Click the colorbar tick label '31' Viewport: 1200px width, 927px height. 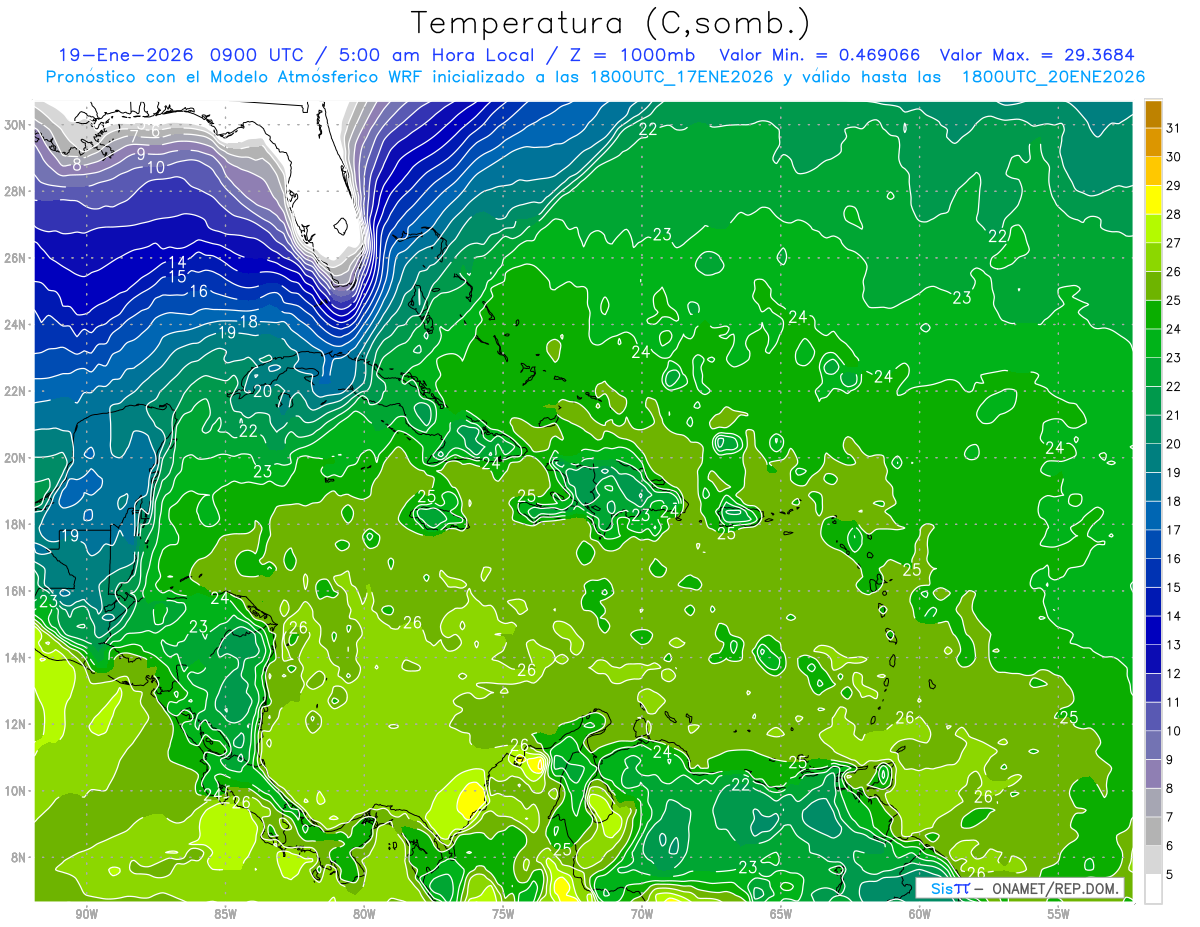[x=1174, y=128]
